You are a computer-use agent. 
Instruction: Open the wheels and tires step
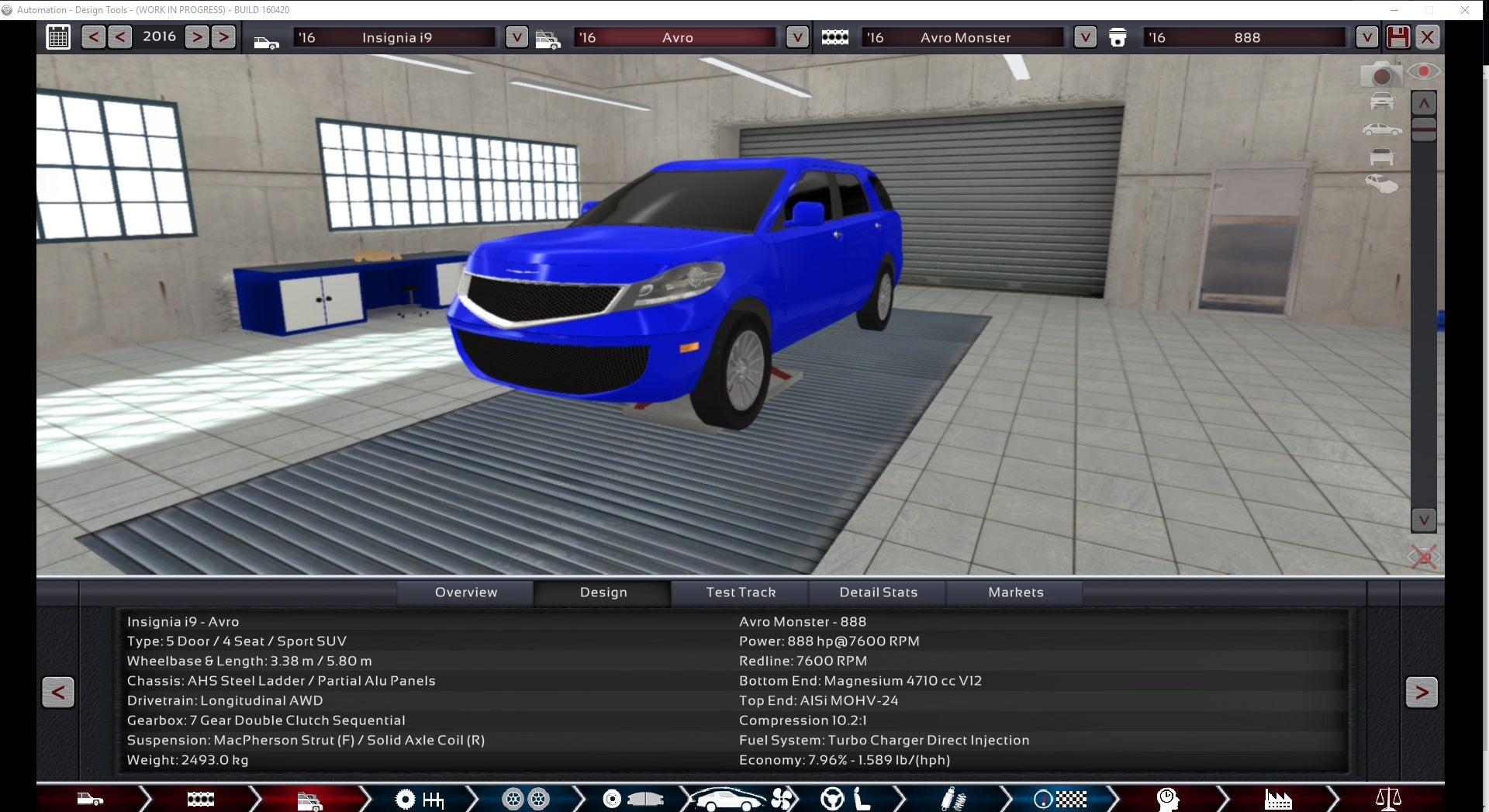coord(525,799)
